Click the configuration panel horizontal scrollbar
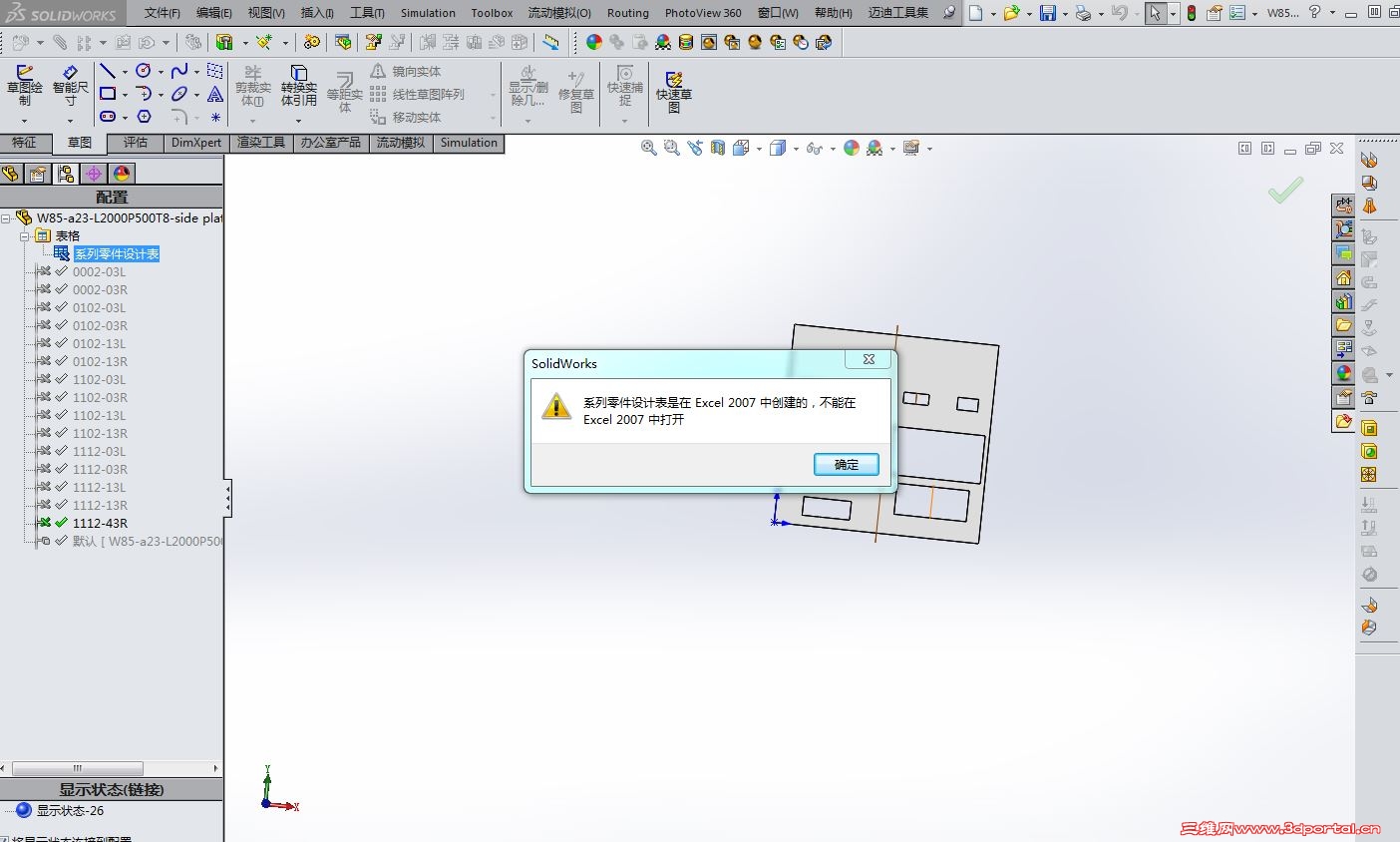The image size is (1400, 842). 78,769
